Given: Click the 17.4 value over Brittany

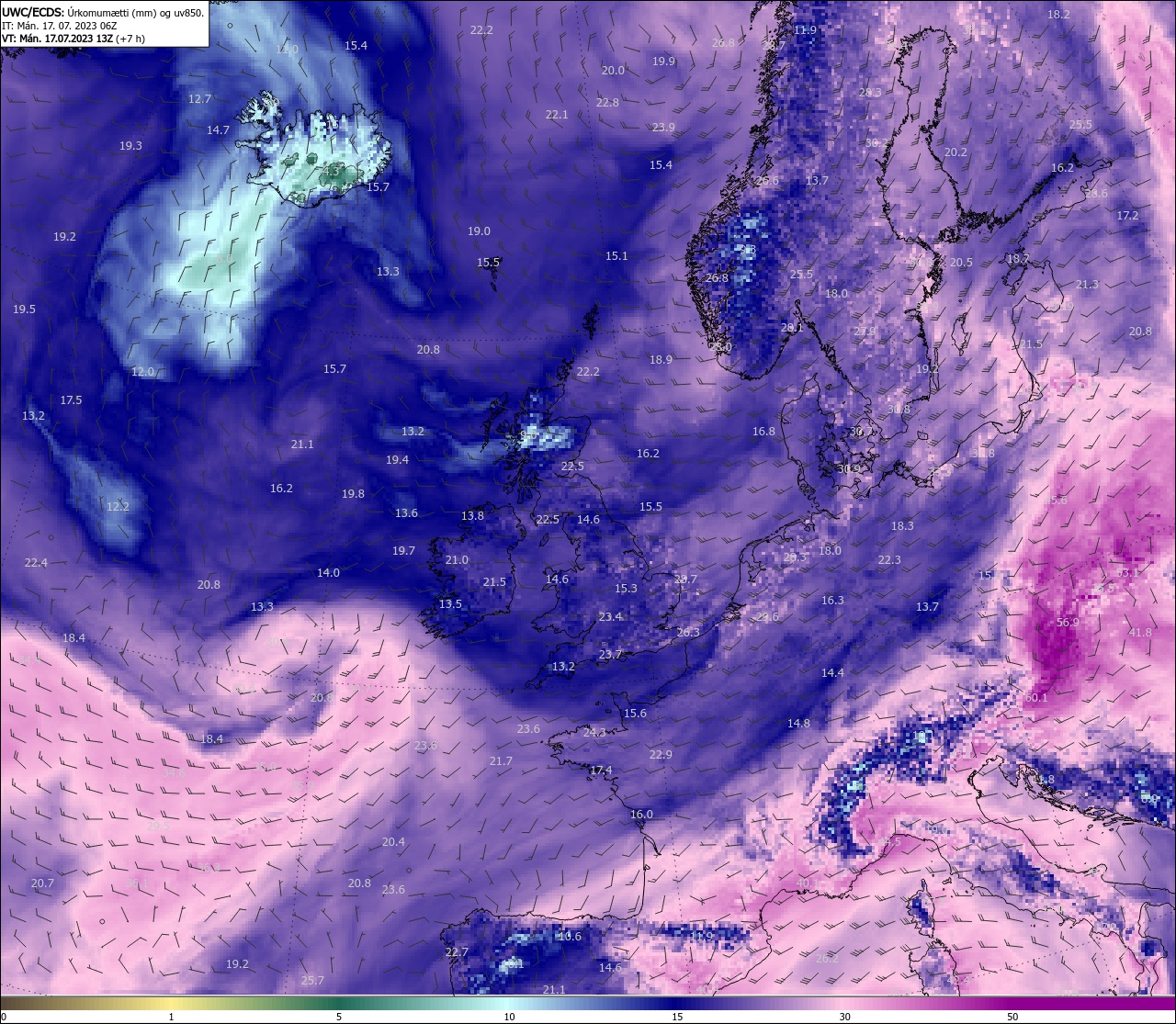Looking at the screenshot, I should (601, 771).
